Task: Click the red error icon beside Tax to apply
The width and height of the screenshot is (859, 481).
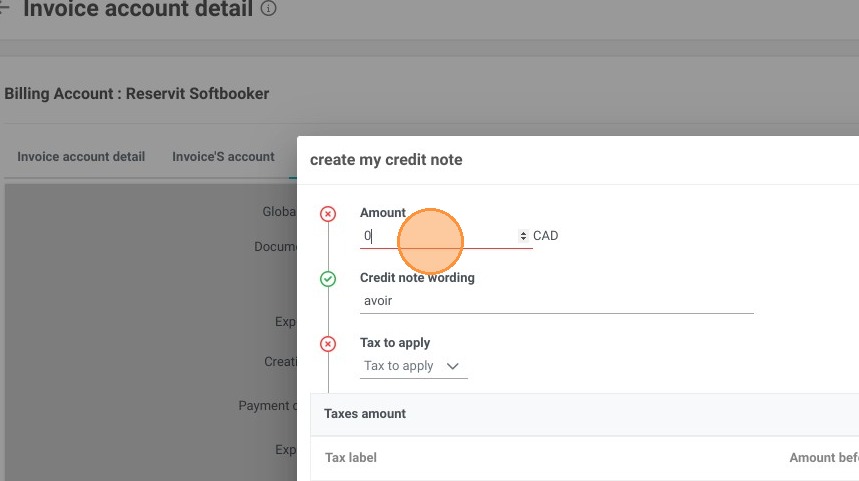Action: [x=328, y=344]
